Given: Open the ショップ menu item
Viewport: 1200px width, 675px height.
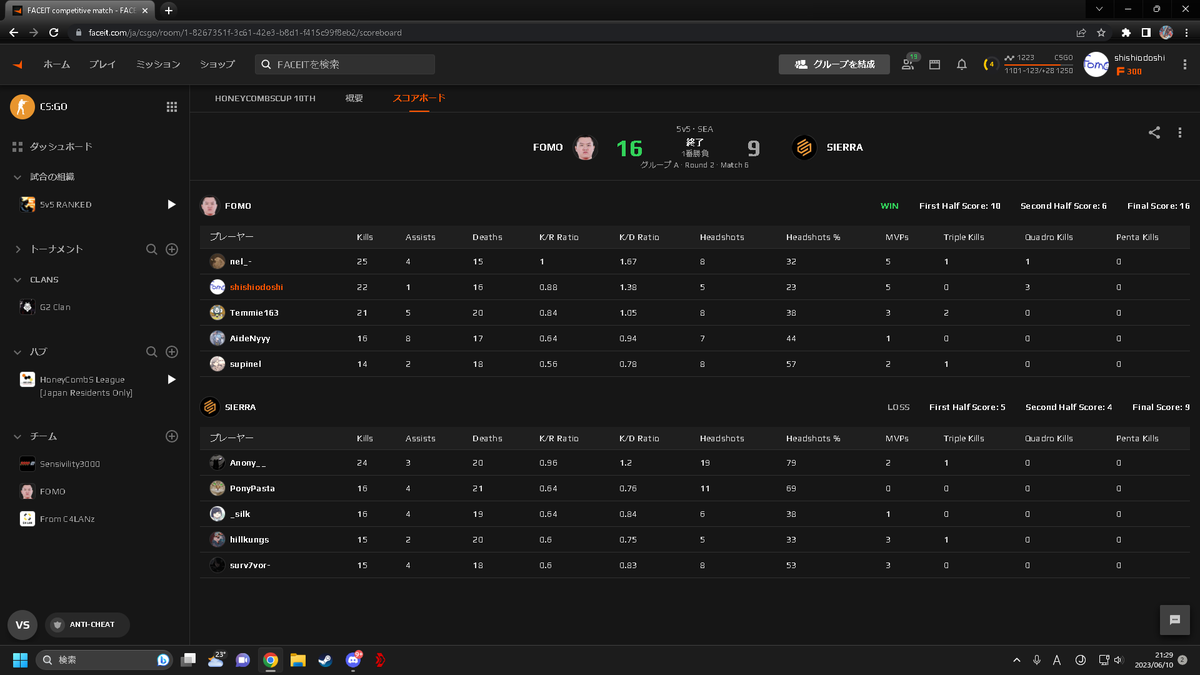Looking at the screenshot, I should (217, 64).
